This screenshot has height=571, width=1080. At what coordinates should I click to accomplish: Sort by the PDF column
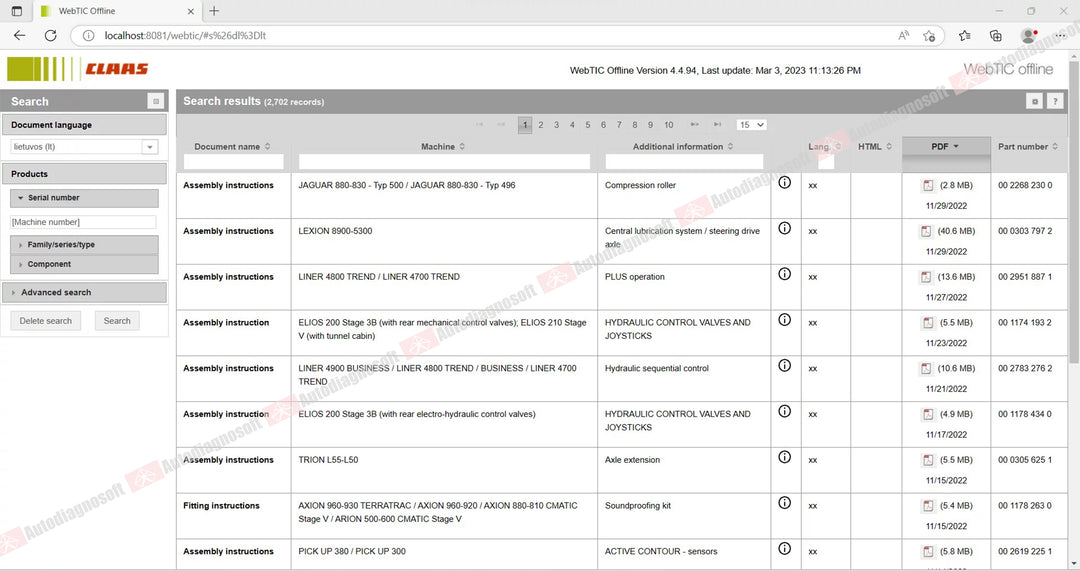point(946,146)
